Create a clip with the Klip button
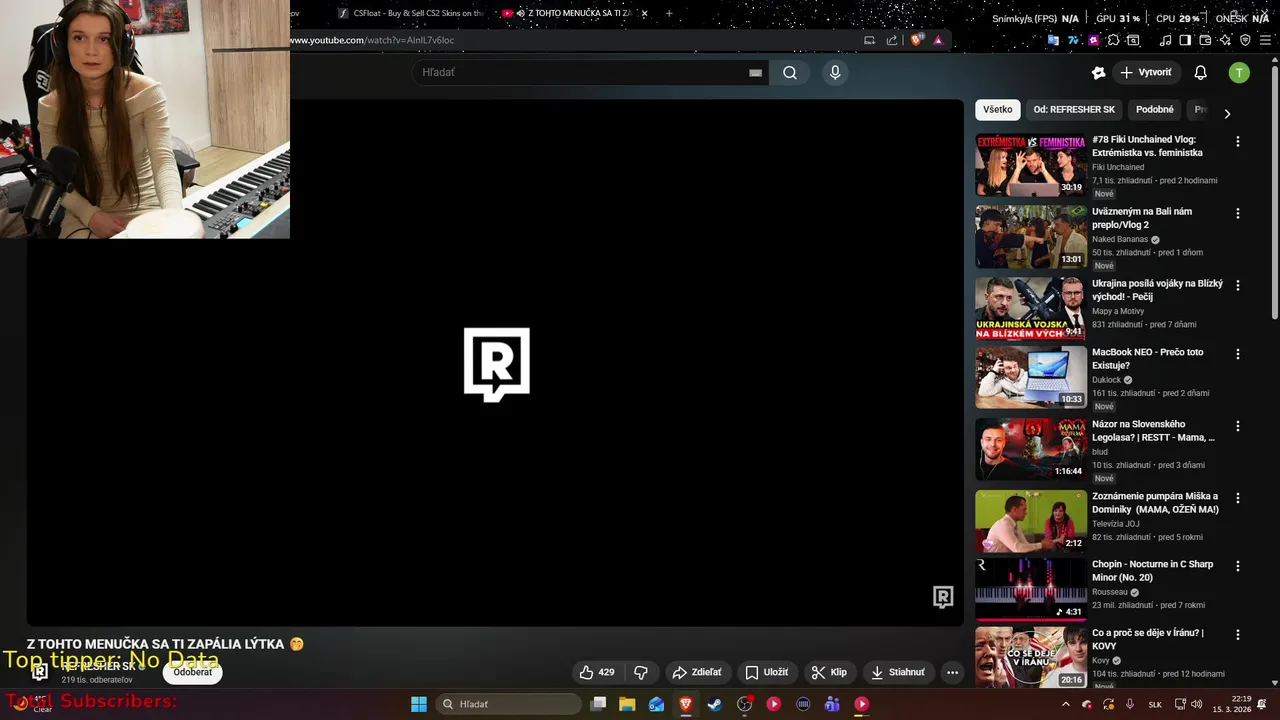 (x=829, y=672)
